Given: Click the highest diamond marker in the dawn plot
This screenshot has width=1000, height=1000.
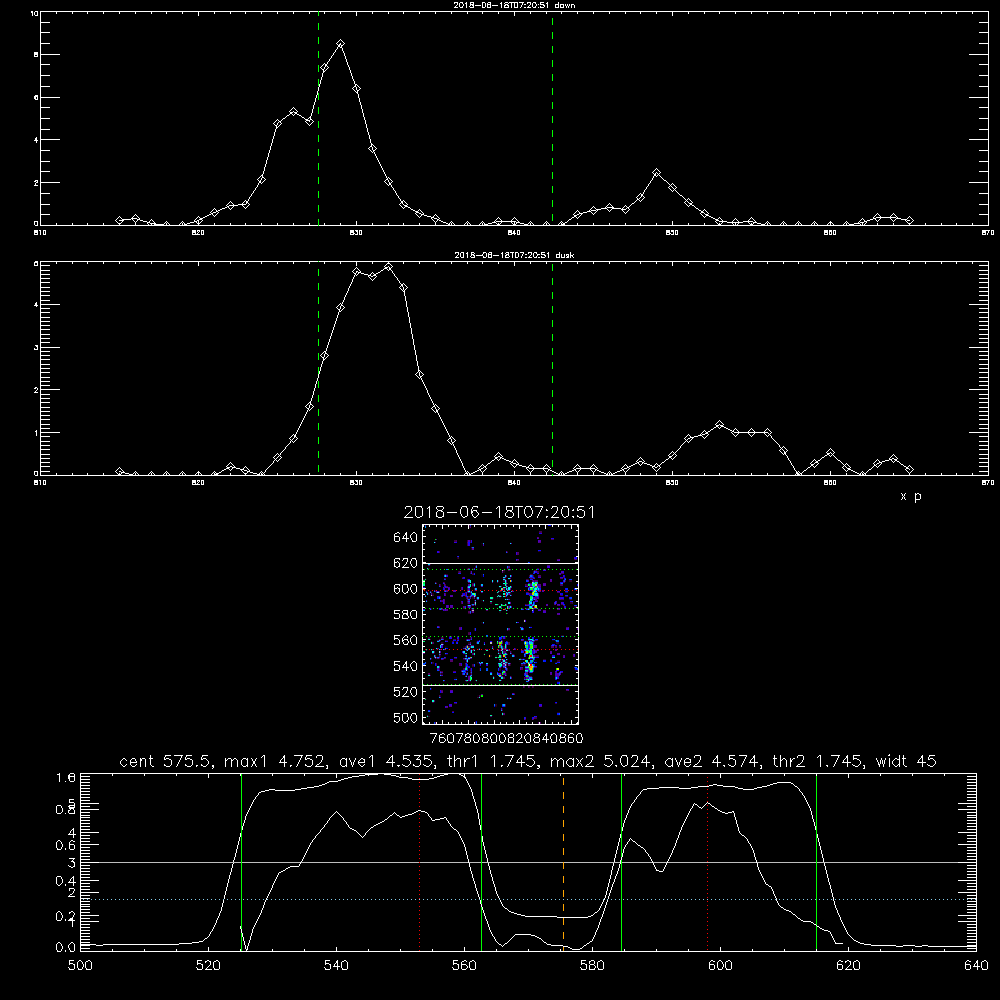Looking at the screenshot, I should [x=341, y=44].
